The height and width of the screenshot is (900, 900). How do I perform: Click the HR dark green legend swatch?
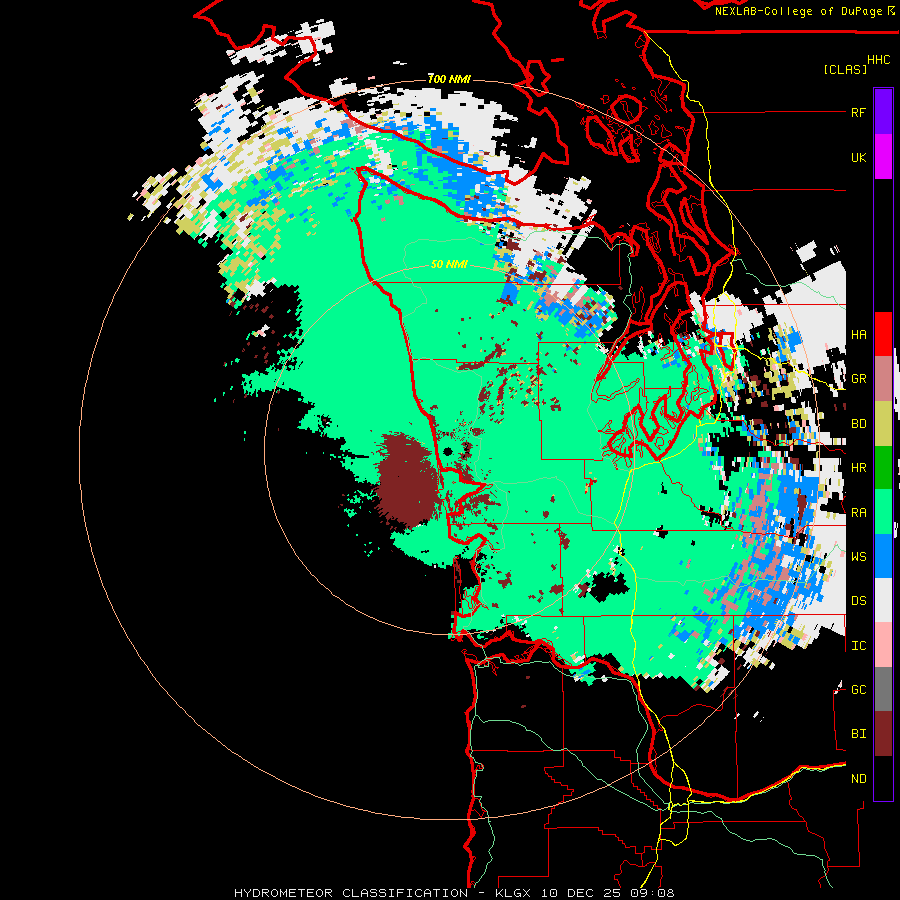pyautogui.click(x=883, y=468)
